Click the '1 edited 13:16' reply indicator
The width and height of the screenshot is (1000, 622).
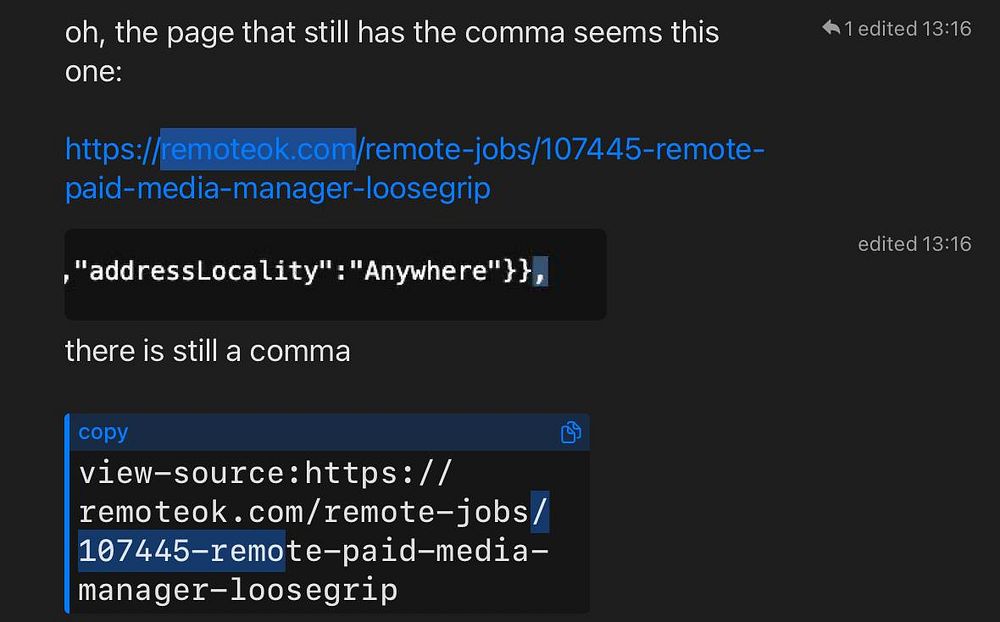(897, 28)
